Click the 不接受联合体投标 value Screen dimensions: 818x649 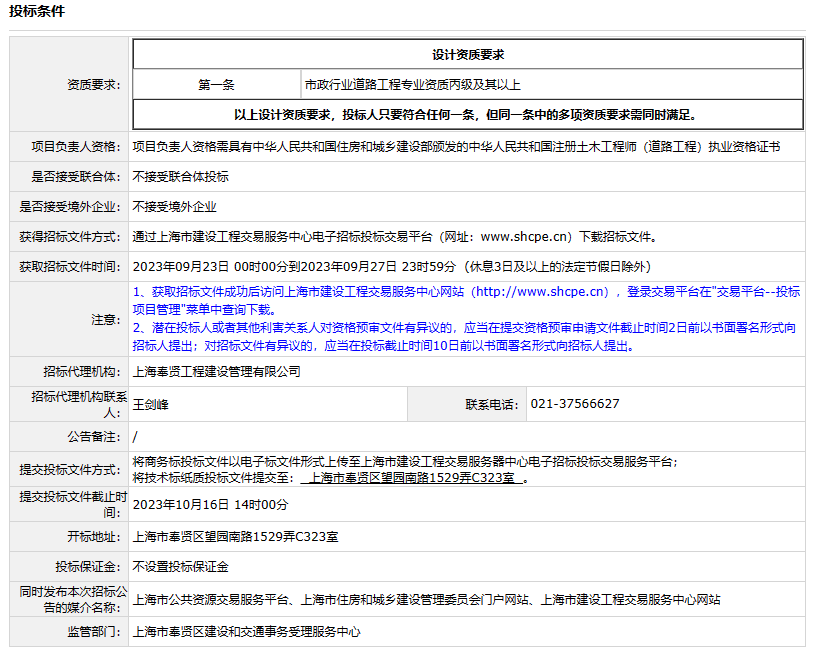pyautogui.click(x=181, y=177)
